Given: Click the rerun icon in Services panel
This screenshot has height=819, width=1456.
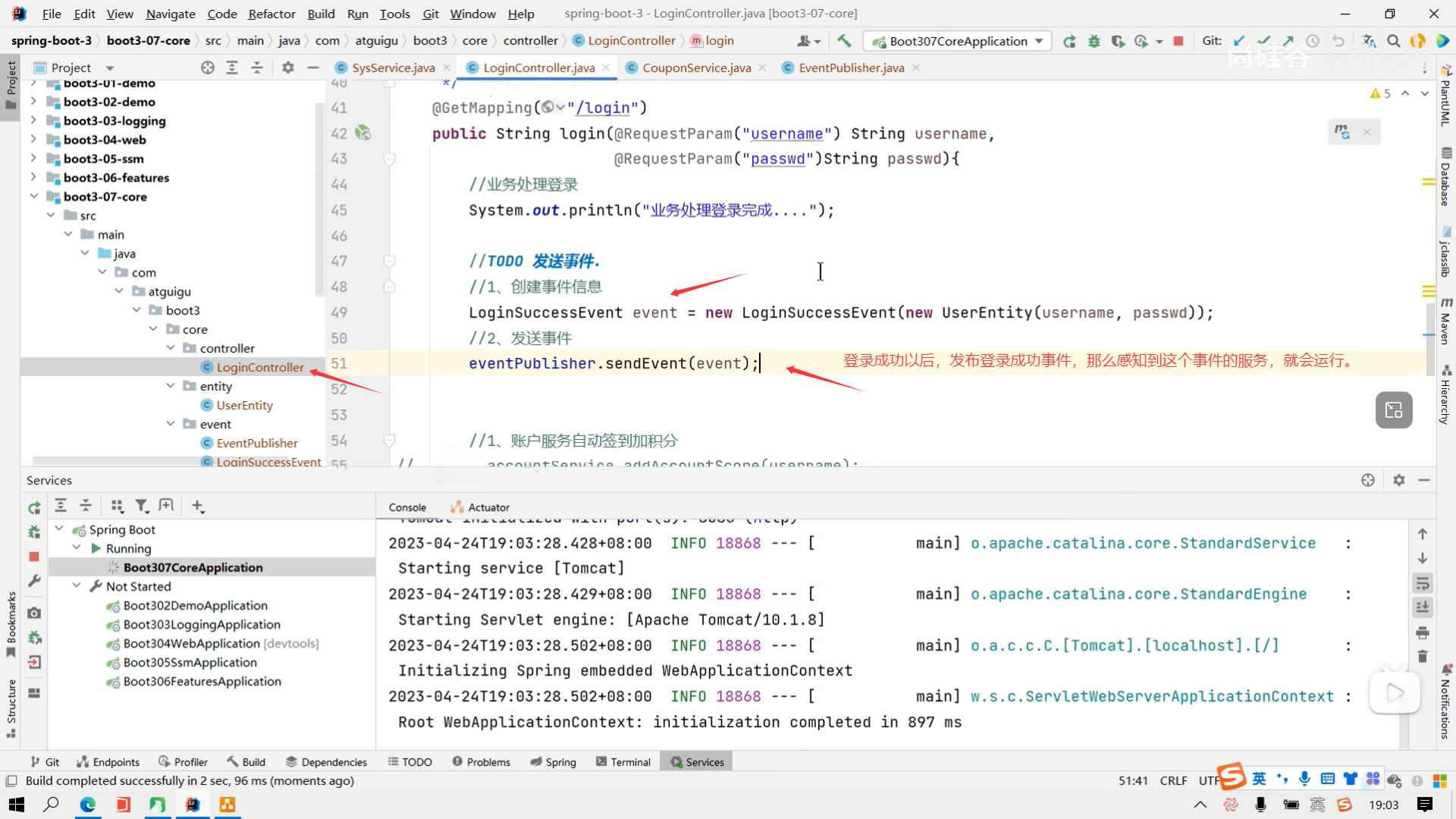Looking at the screenshot, I should 34,507.
